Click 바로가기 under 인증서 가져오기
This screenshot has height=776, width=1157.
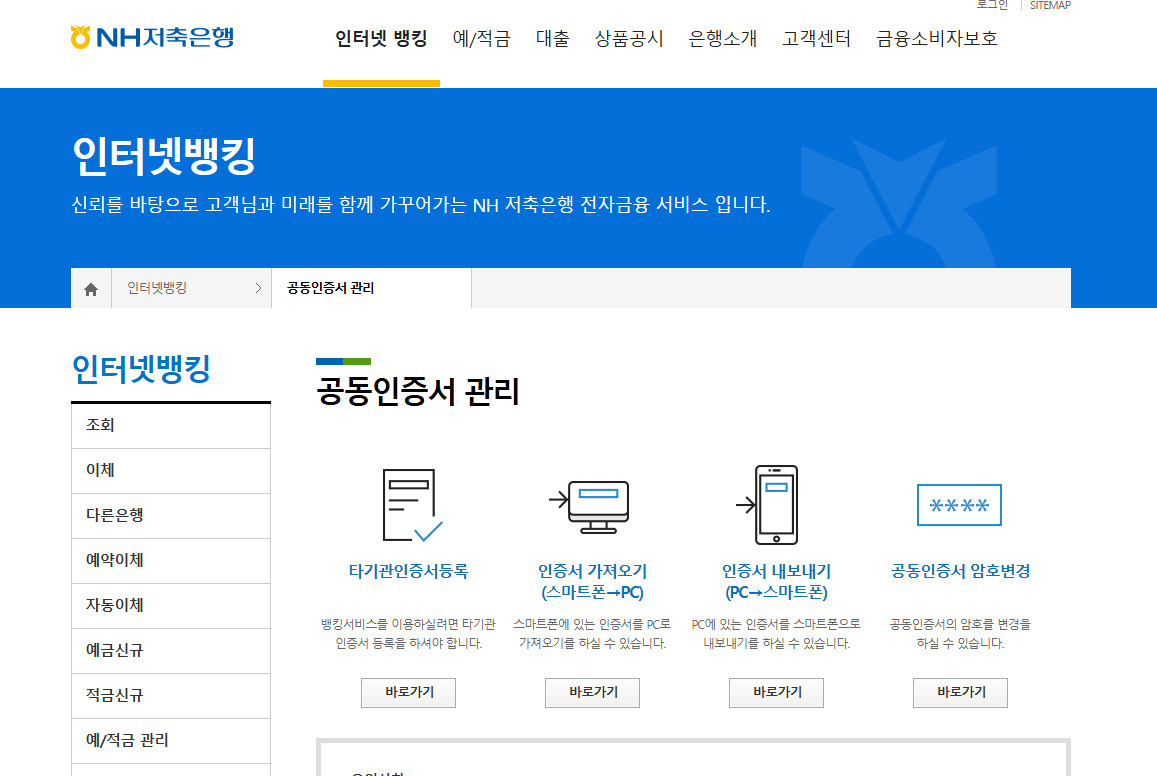pyautogui.click(x=593, y=693)
